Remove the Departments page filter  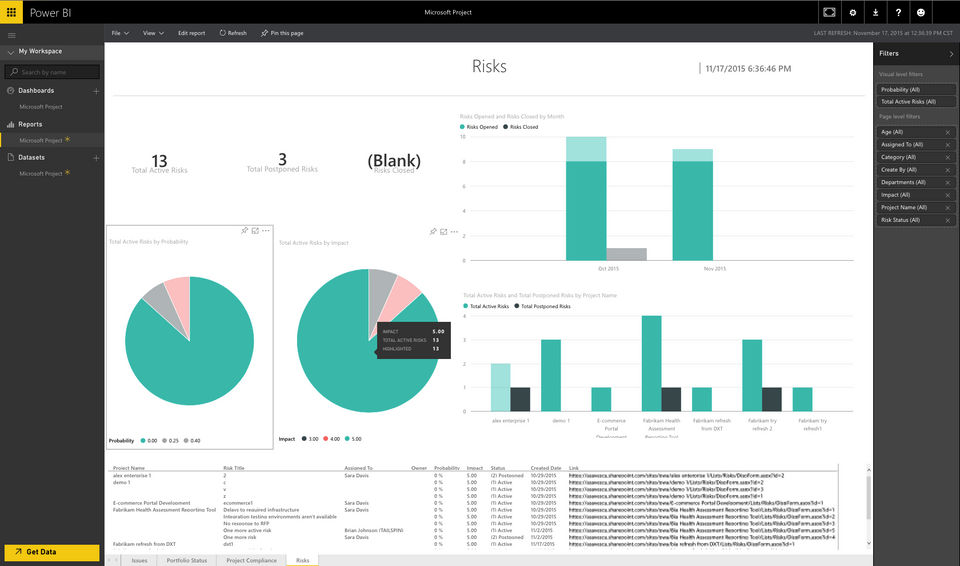pos(948,183)
